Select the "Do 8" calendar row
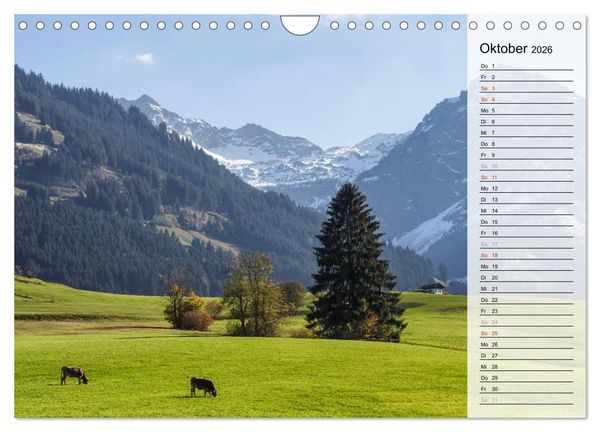Image resolution: width=600 pixels, height=432 pixels. (x=526, y=144)
